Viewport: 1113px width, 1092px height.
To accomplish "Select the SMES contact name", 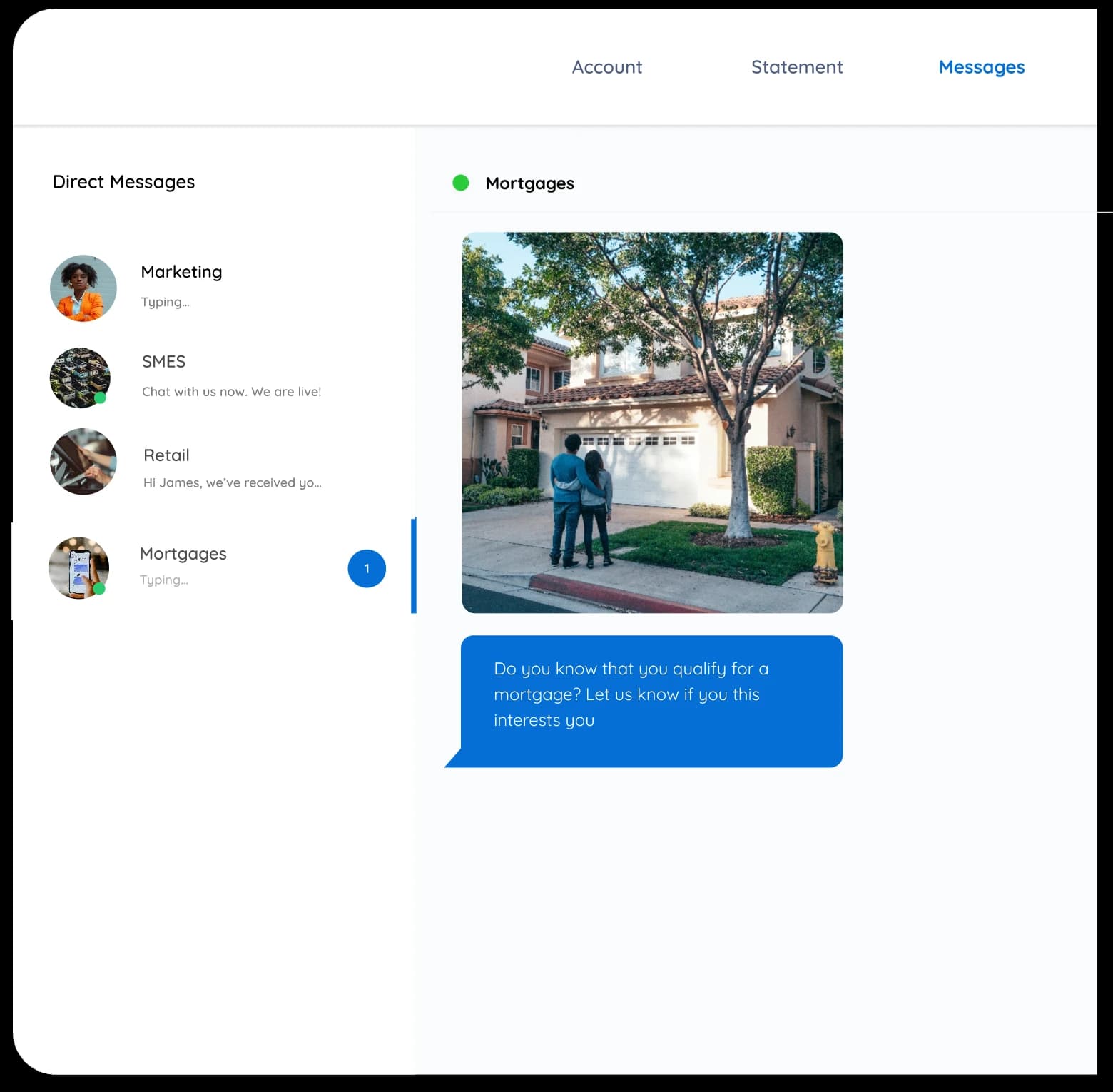I will (x=163, y=362).
